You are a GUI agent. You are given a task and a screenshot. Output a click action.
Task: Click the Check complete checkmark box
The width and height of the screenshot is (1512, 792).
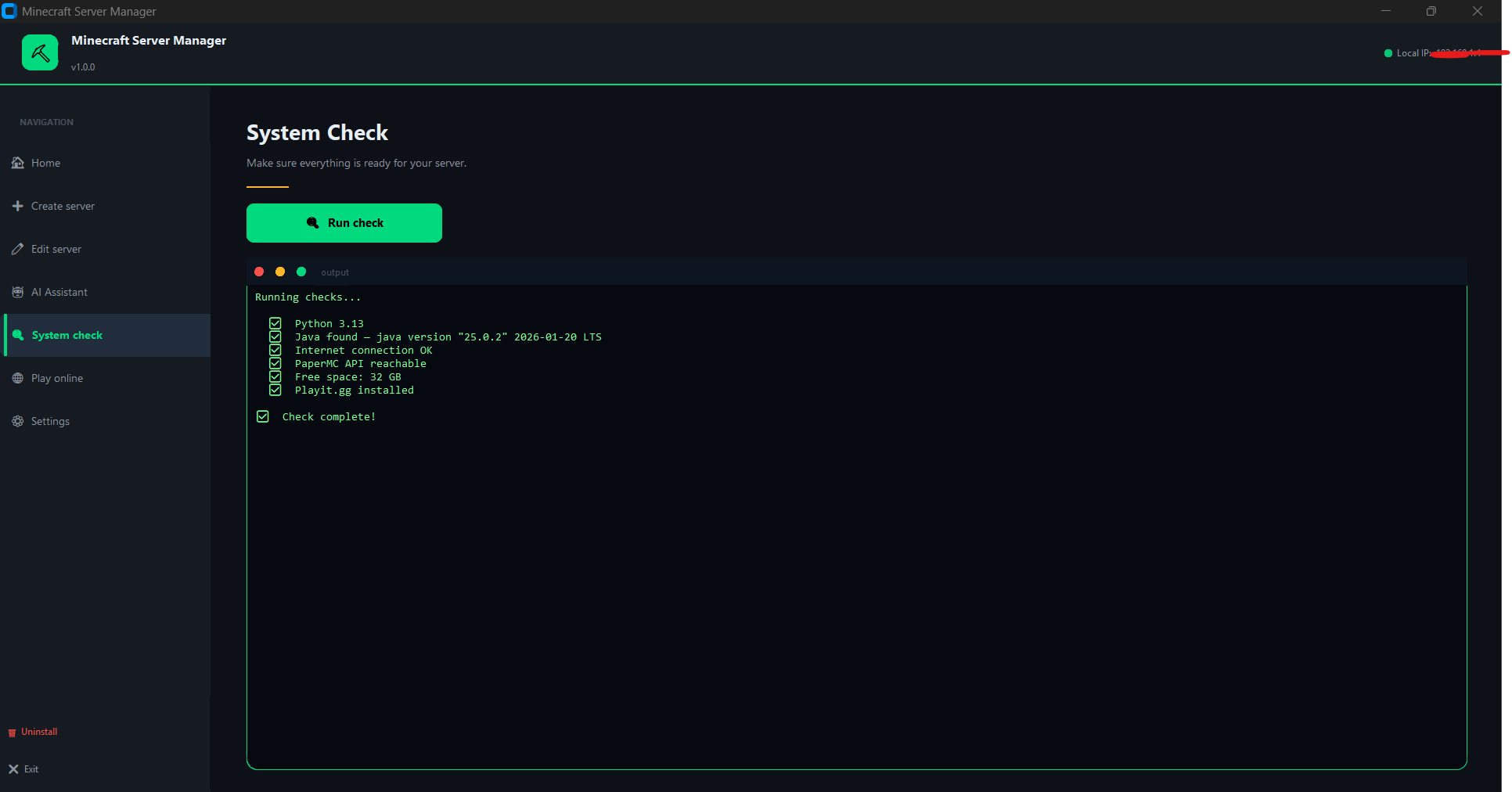point(263,416)
